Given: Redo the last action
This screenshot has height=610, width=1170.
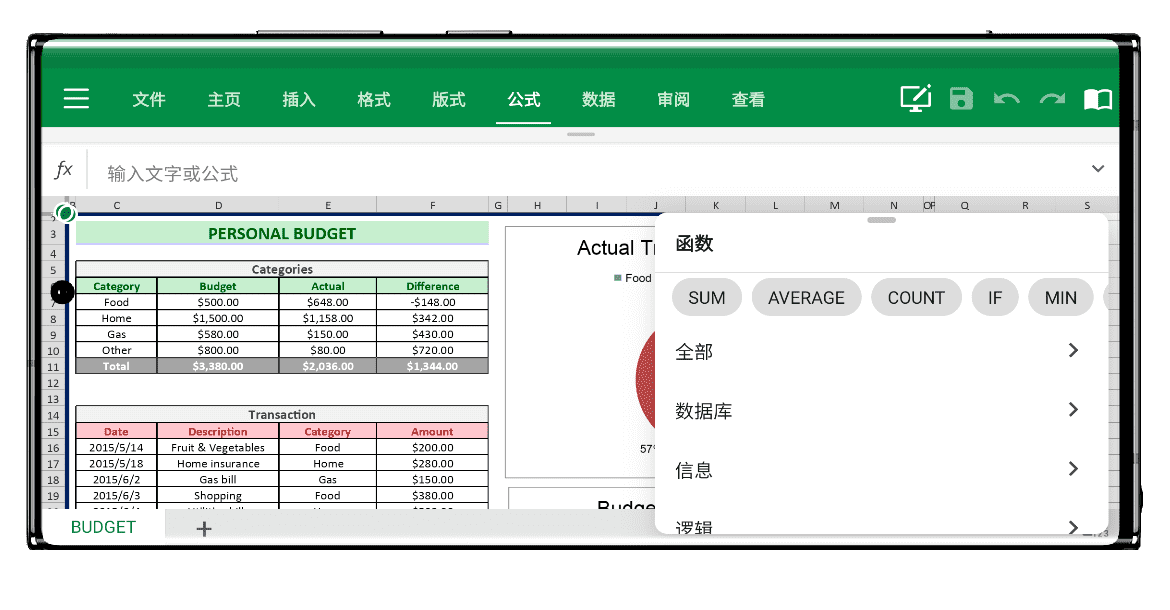Looking at the screenshot, I should (1052, 98).
